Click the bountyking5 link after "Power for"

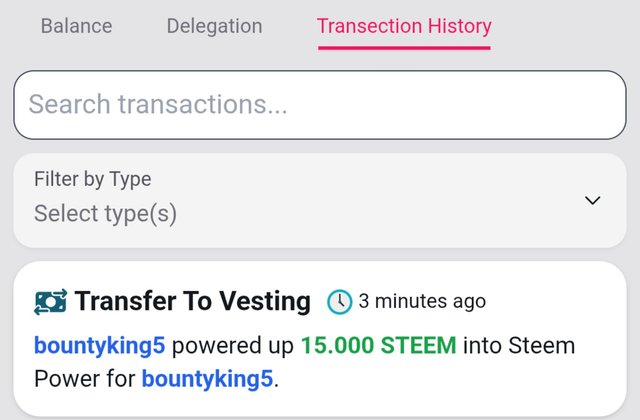[208, 379]
